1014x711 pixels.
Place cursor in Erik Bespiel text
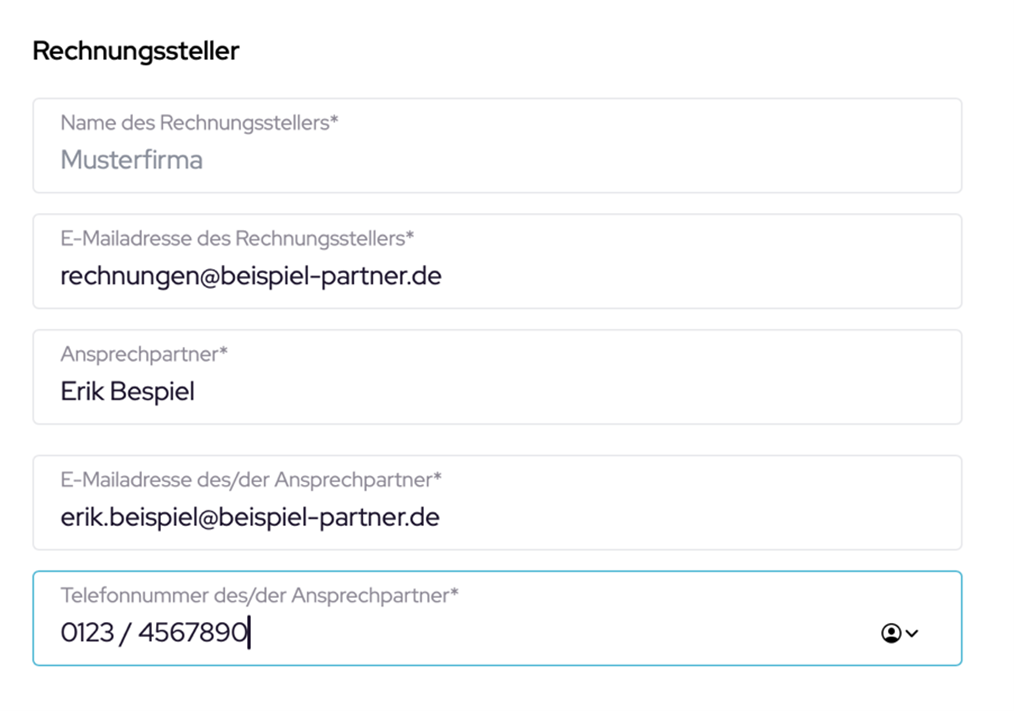point(127,392)
